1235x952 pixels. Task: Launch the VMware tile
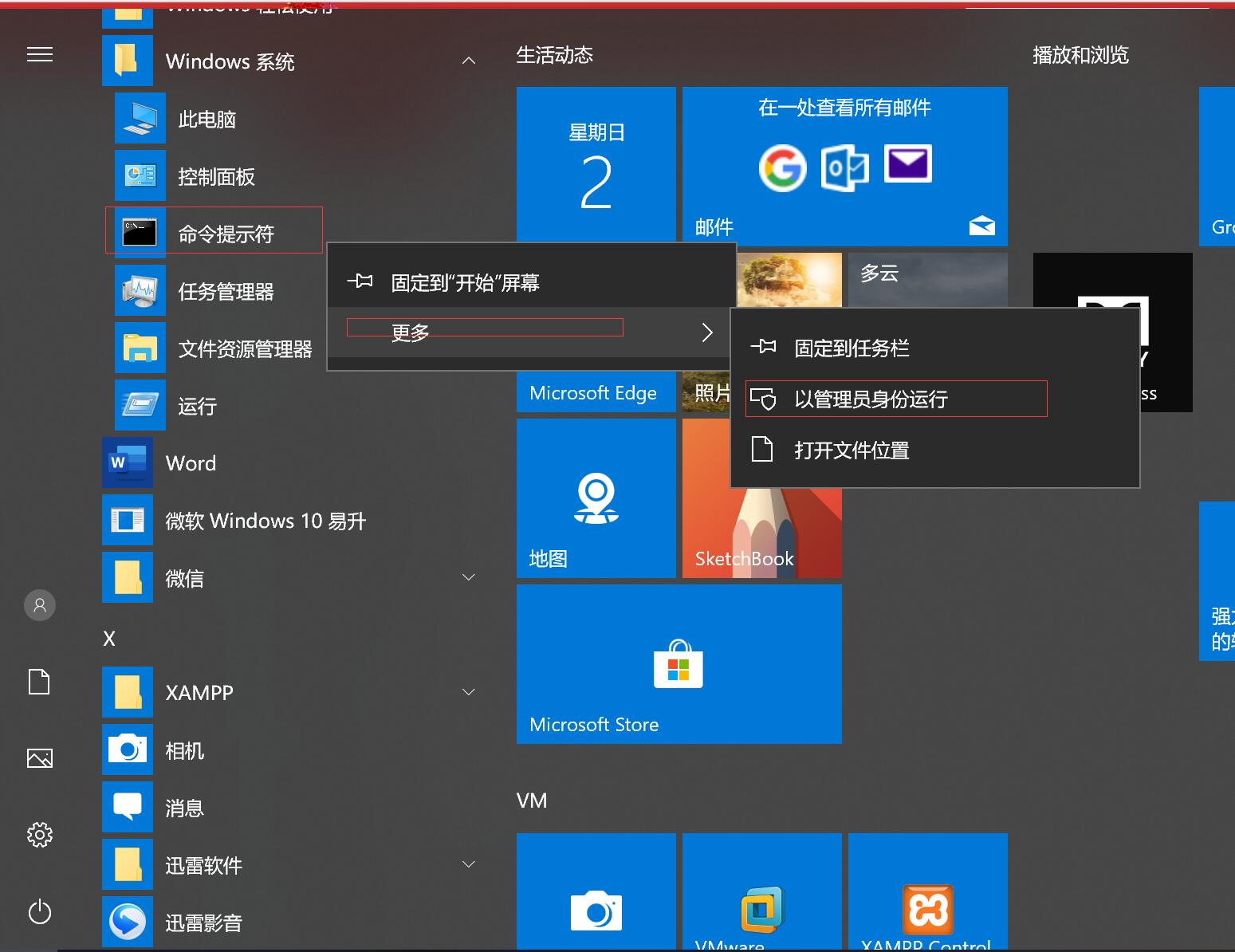tap(762, 891)
